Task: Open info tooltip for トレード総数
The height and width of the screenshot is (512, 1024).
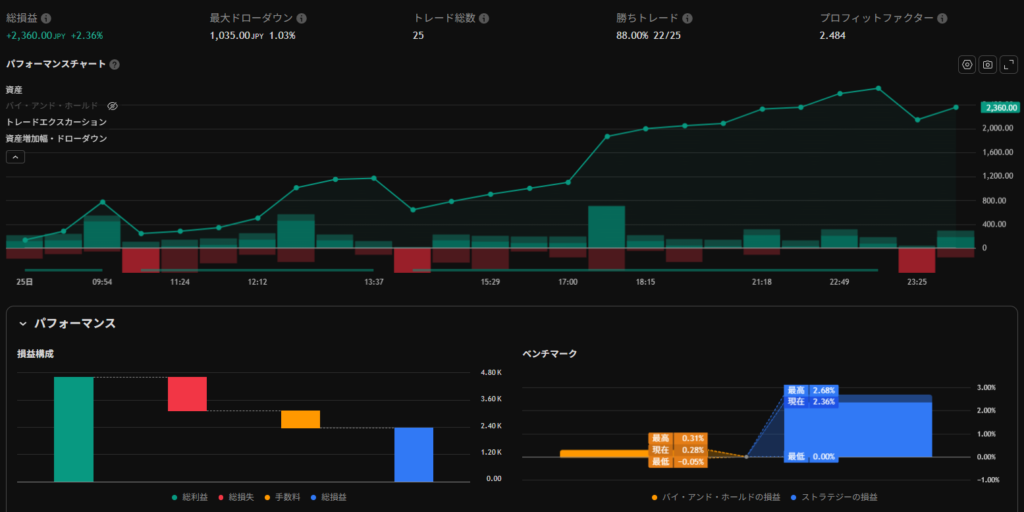Action: 484,19
